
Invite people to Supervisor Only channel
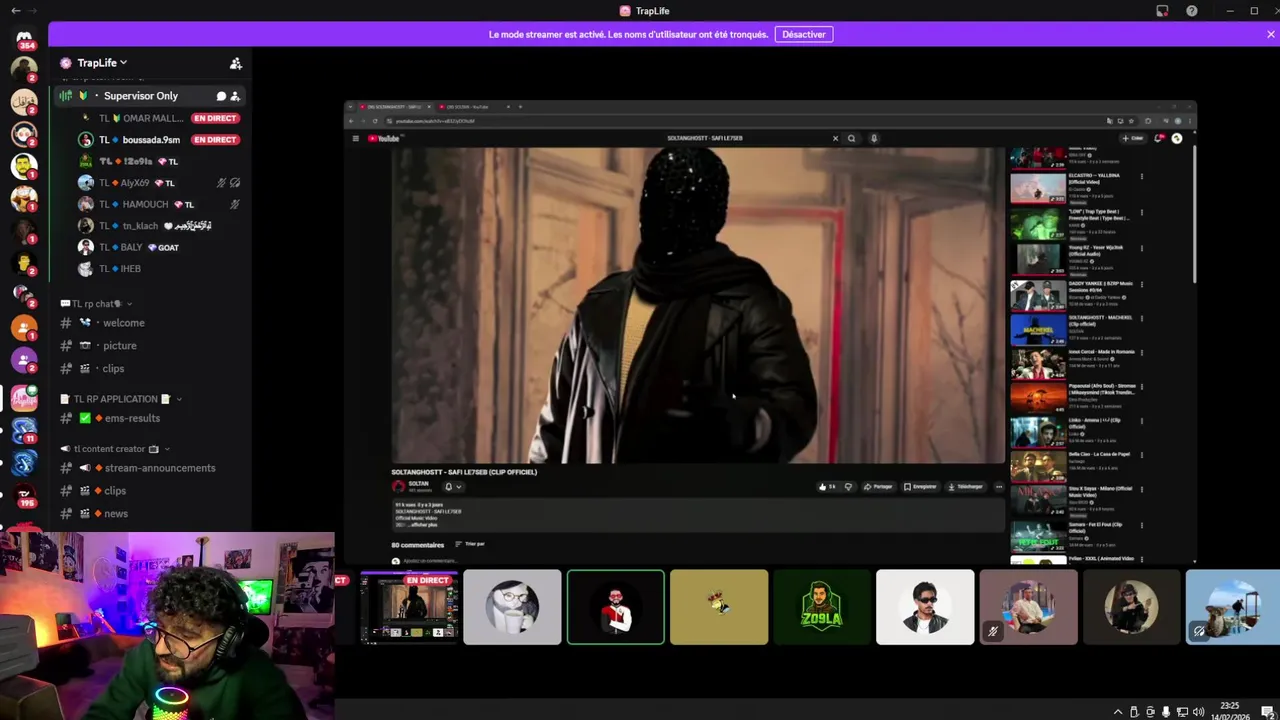tap(235, 96)
